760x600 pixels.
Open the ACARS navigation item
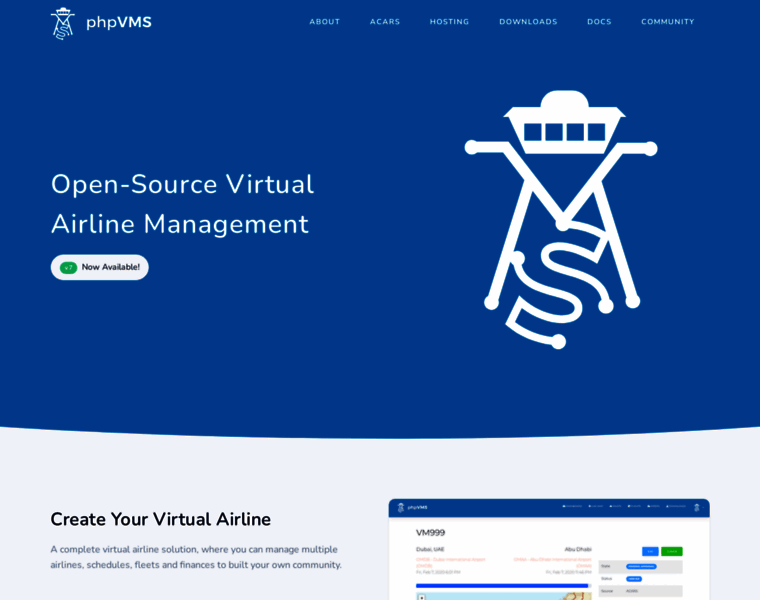(x=385, y=22)
